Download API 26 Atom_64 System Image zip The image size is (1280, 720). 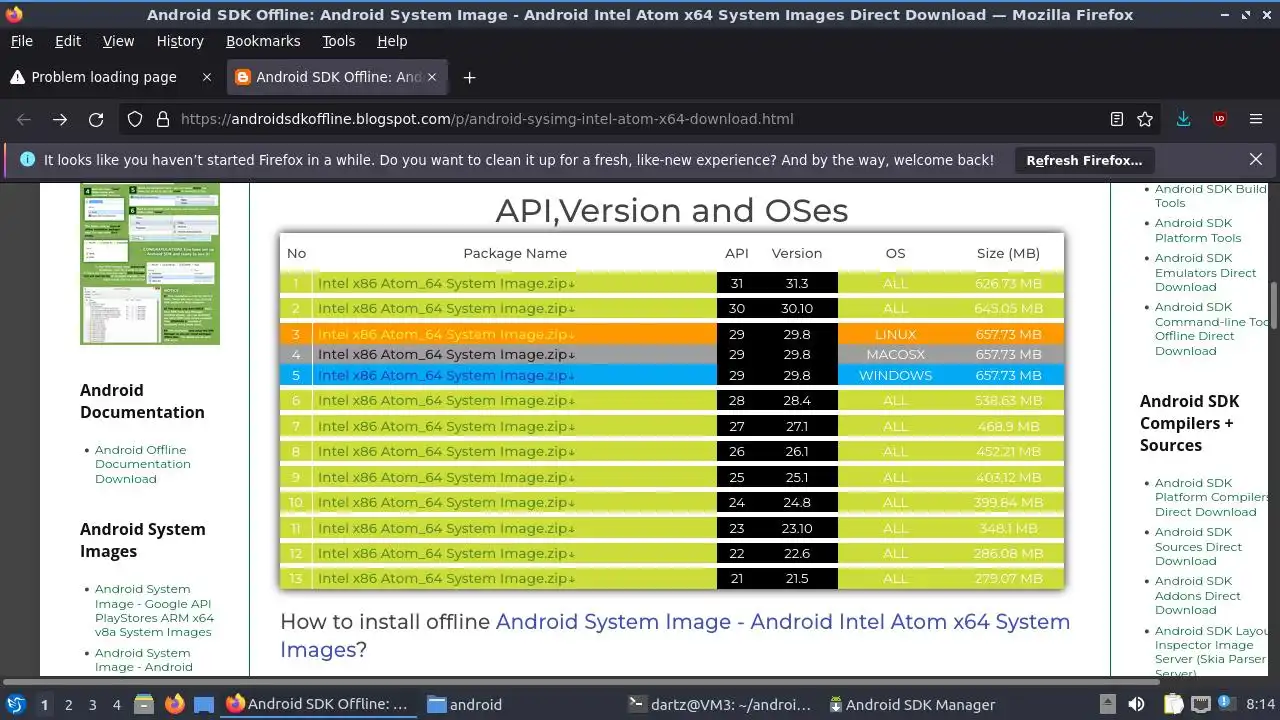tap(446, 451)
